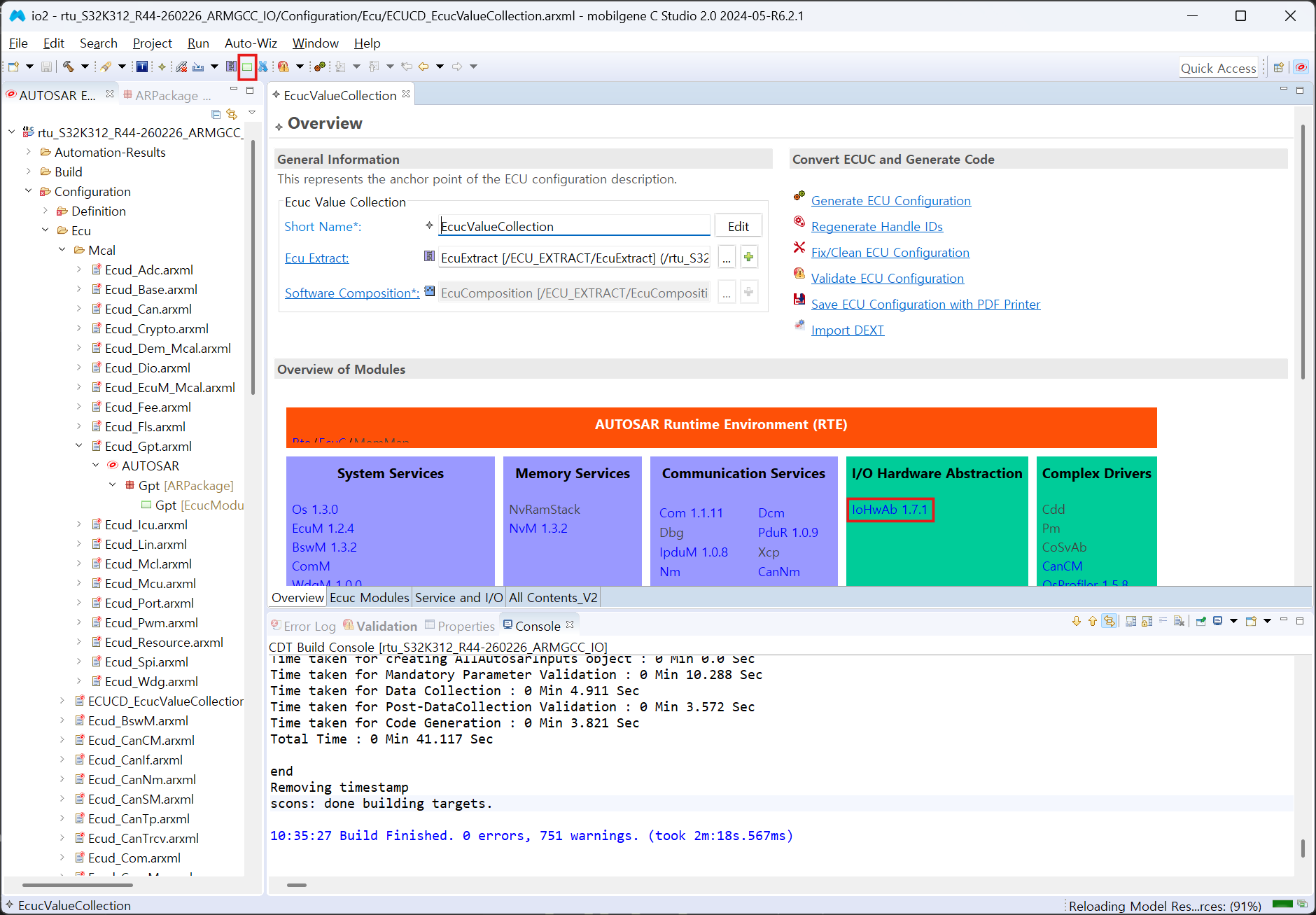The width and height of the screenshot is (1316, 915).
Task: Click the AUTOSAR perspective icon at top right
Action: (x=1301, y=68)
